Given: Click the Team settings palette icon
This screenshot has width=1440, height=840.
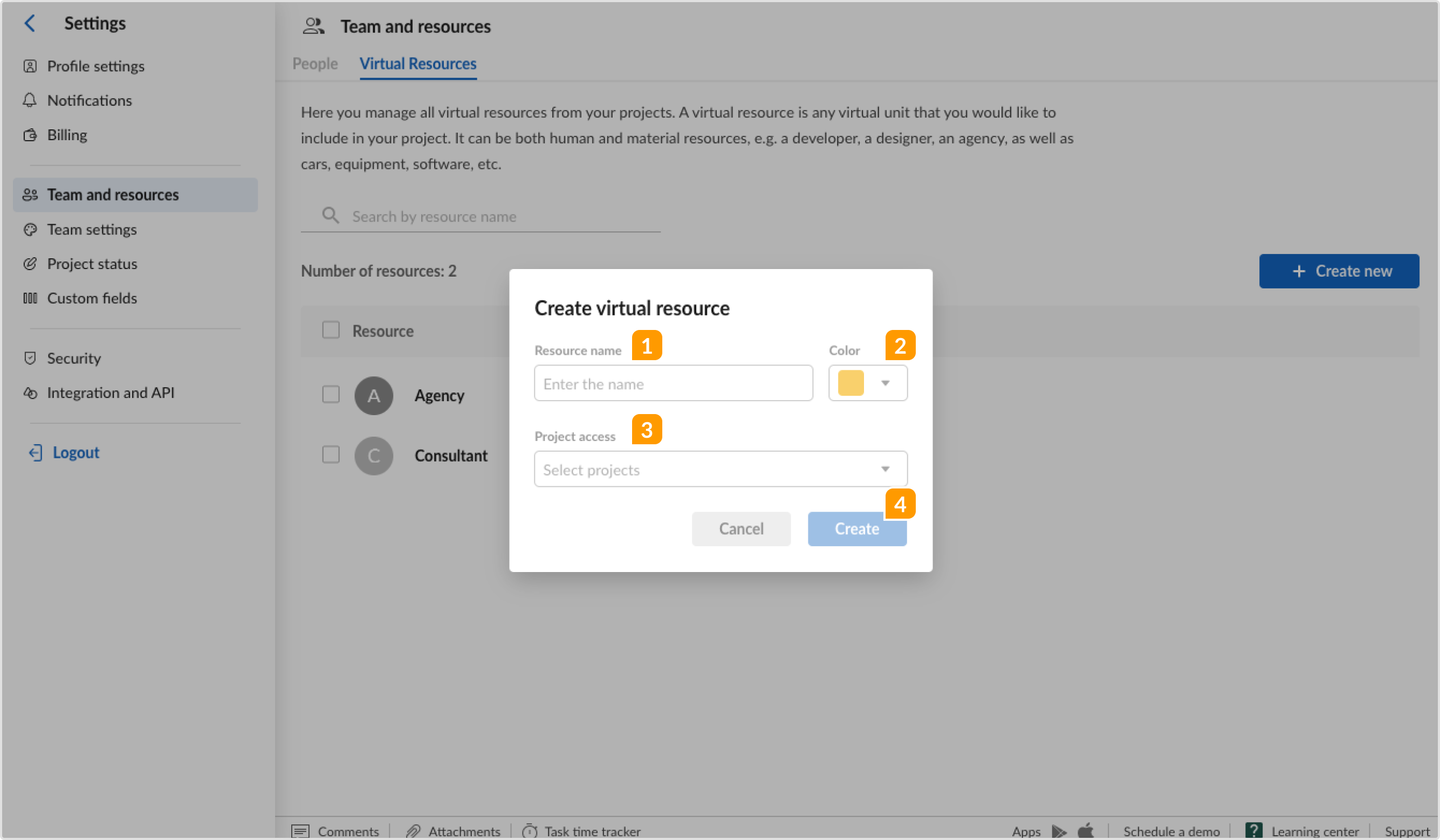Looking at the screenshot, I should (x=30, y=230).
